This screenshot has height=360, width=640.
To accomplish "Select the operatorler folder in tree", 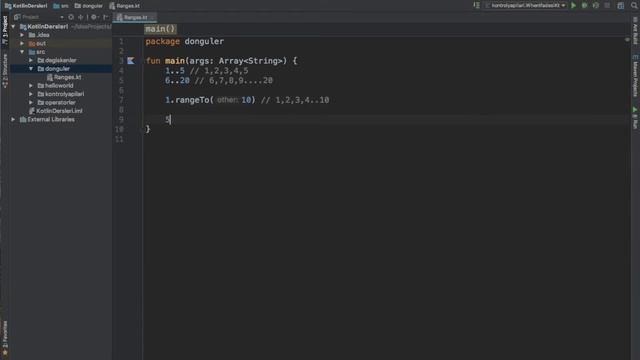I will pyautogui.click(x=56, y=102).
